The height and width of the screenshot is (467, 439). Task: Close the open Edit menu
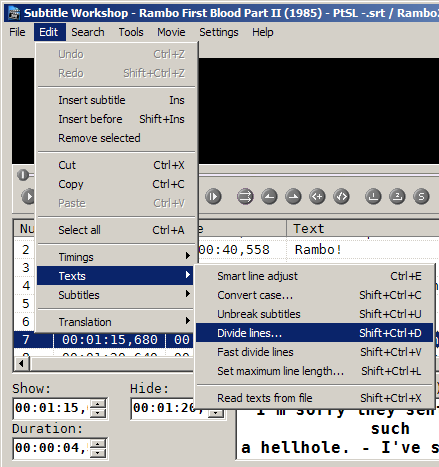point(49,32)
